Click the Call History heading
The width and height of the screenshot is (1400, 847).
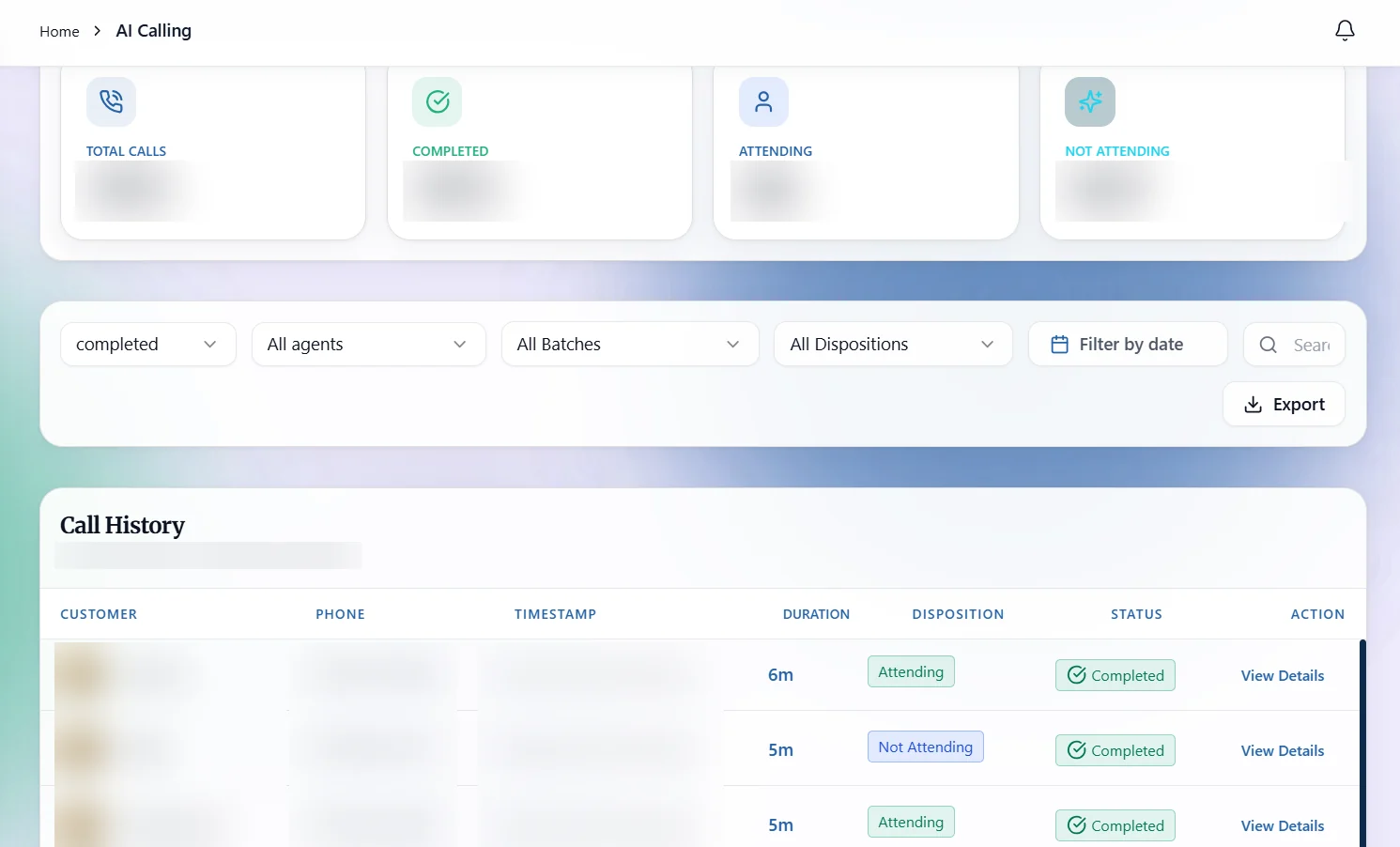coord(122,525)
